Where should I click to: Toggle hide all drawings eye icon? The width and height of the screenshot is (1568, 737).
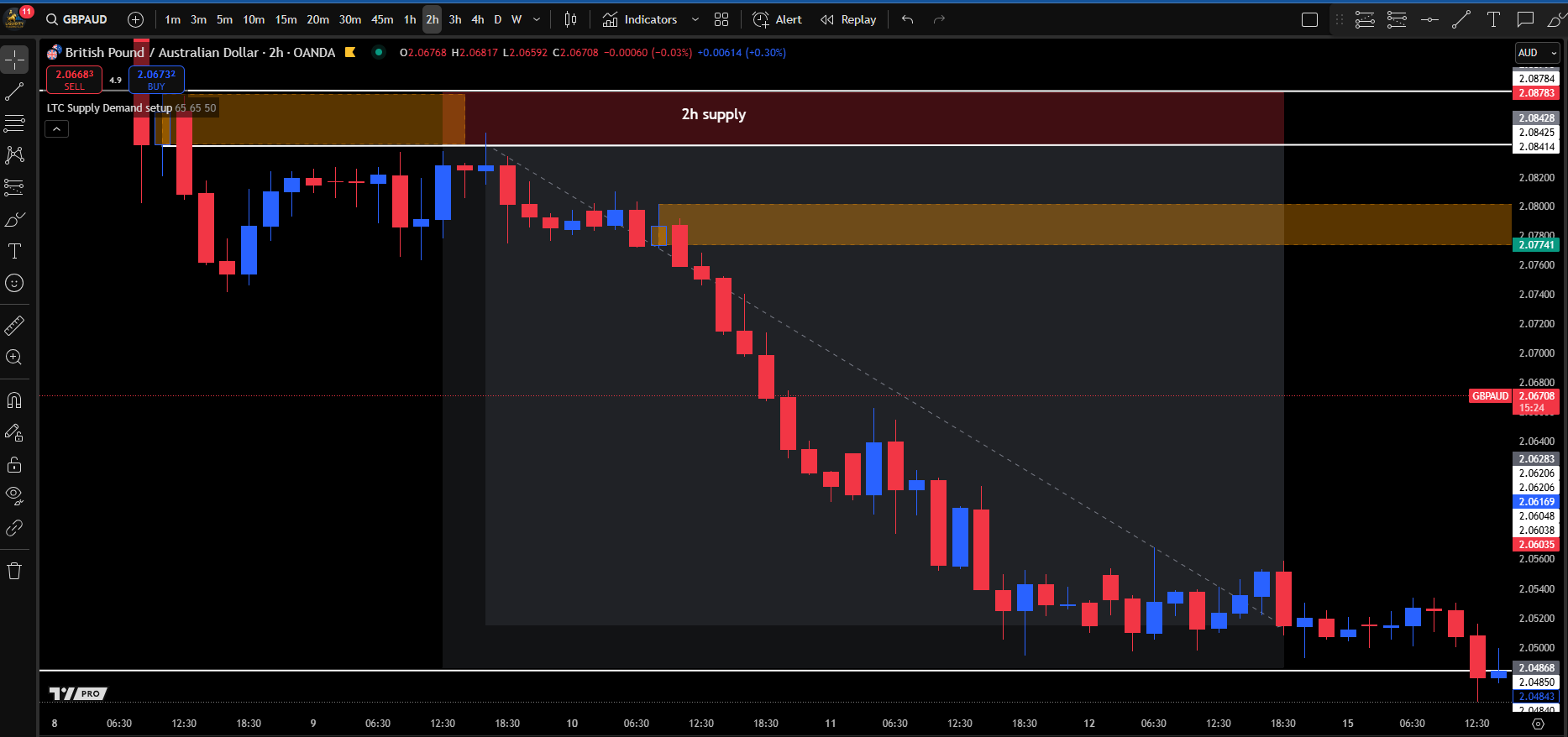tap(14, 495)
